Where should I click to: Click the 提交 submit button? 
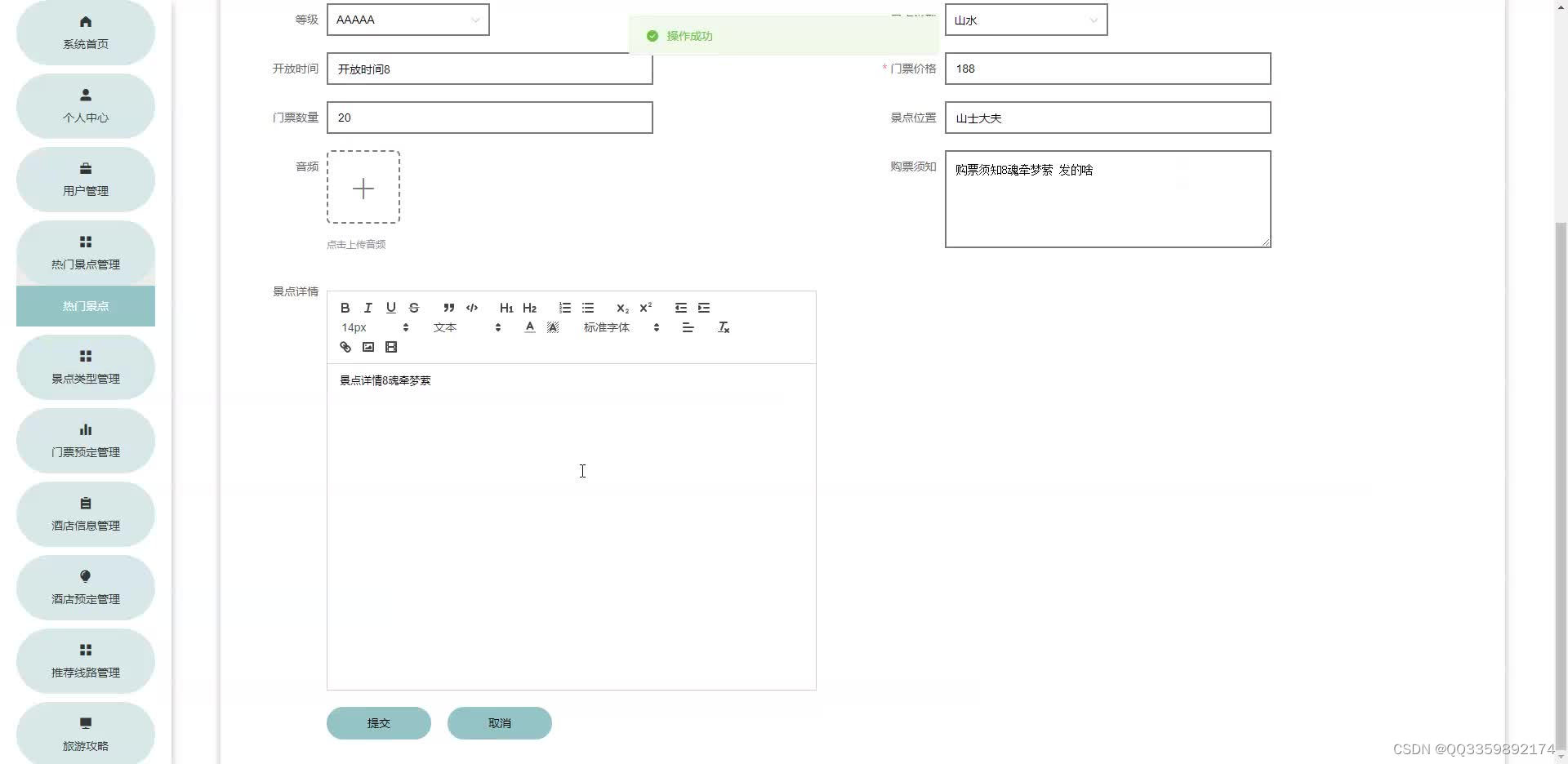click(378, 723)
